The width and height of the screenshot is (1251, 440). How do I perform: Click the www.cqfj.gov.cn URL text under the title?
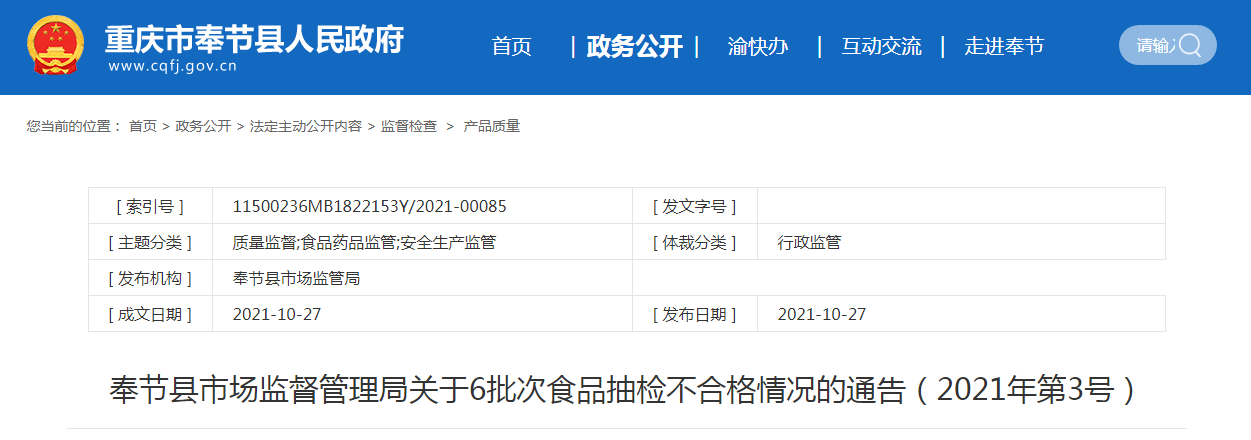(x=172, y=67)
